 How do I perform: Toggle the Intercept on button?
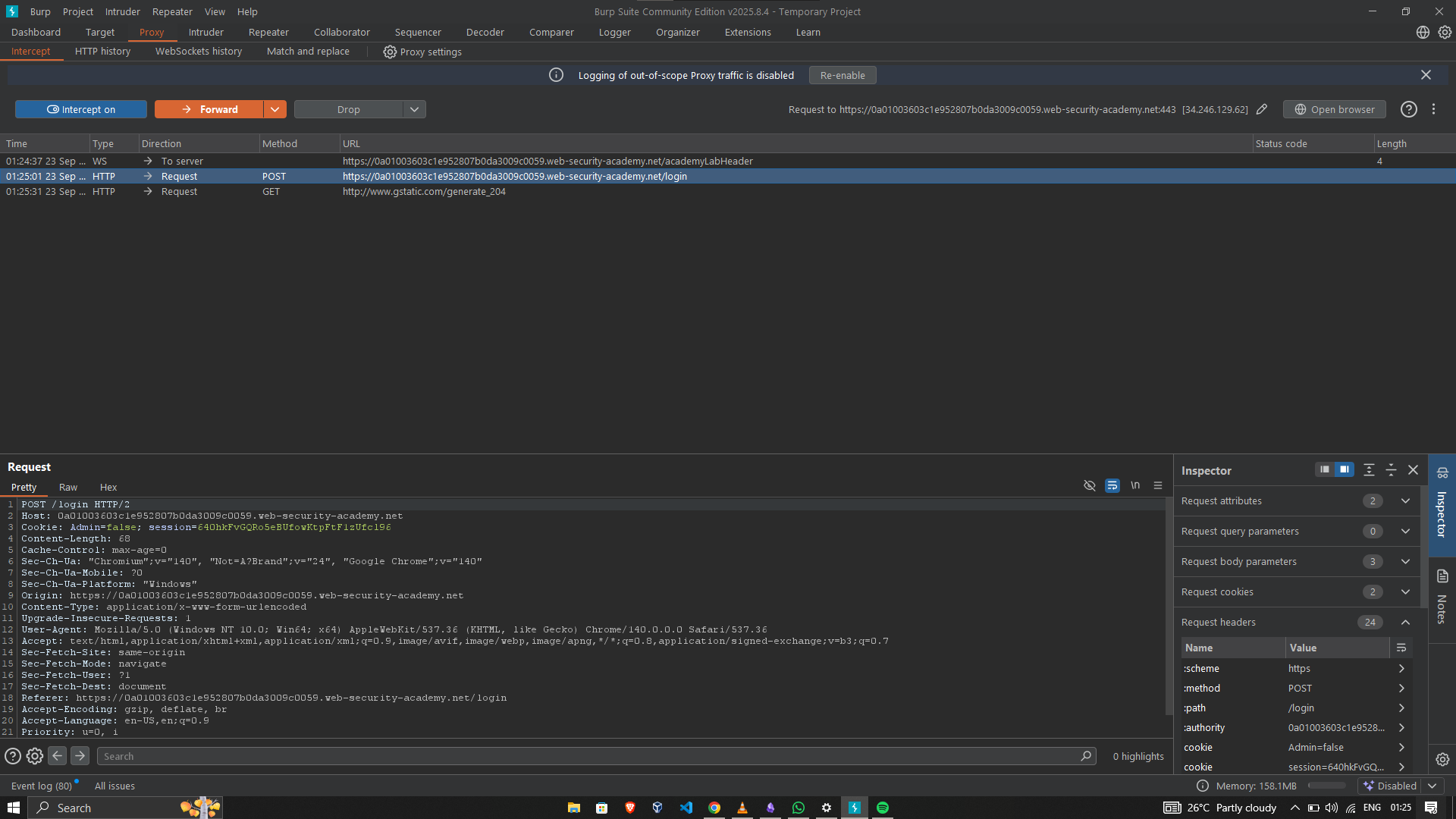(x=81, y=109)
